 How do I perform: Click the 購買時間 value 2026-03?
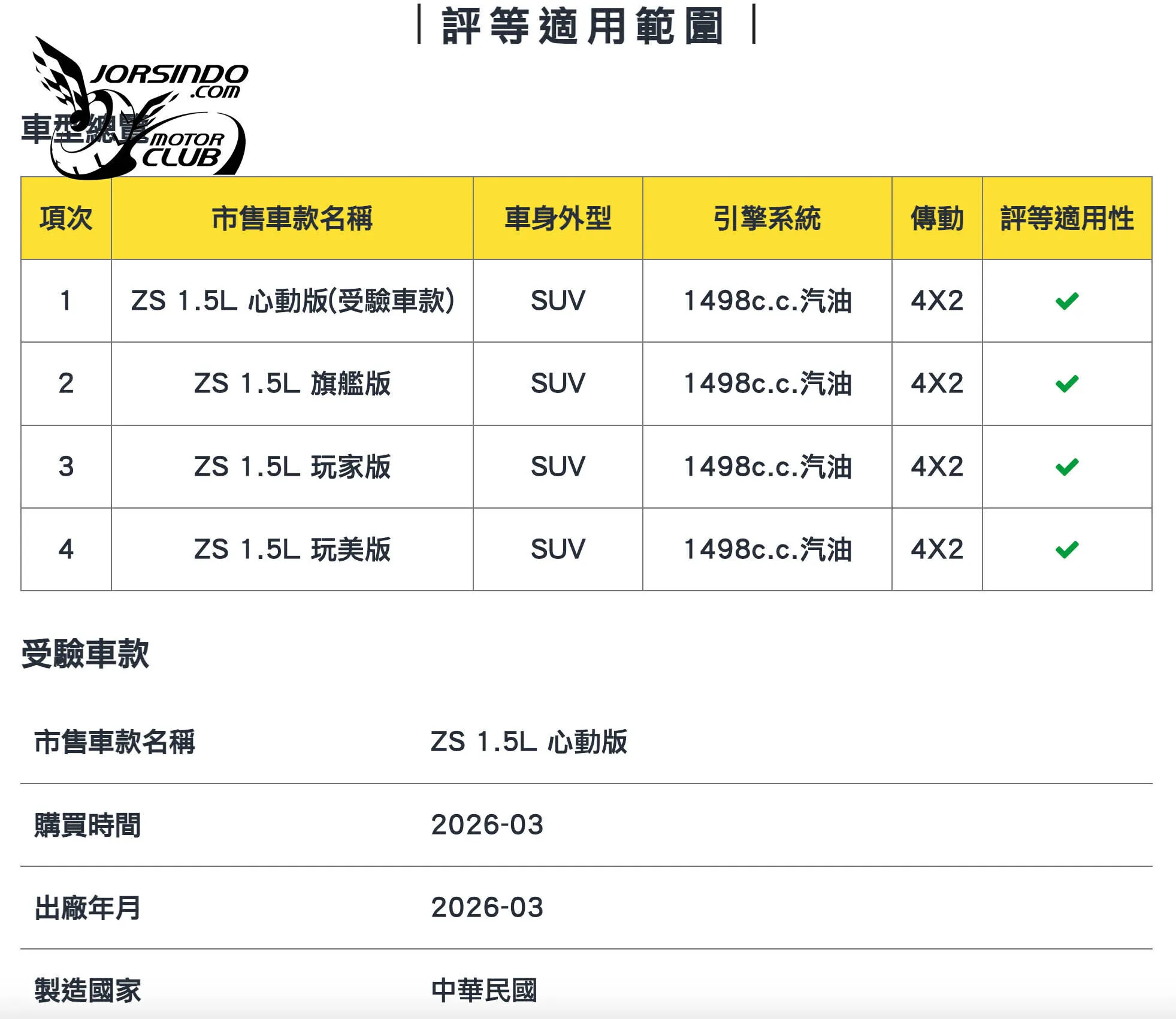pyautogui.click(x=487, y=825)
